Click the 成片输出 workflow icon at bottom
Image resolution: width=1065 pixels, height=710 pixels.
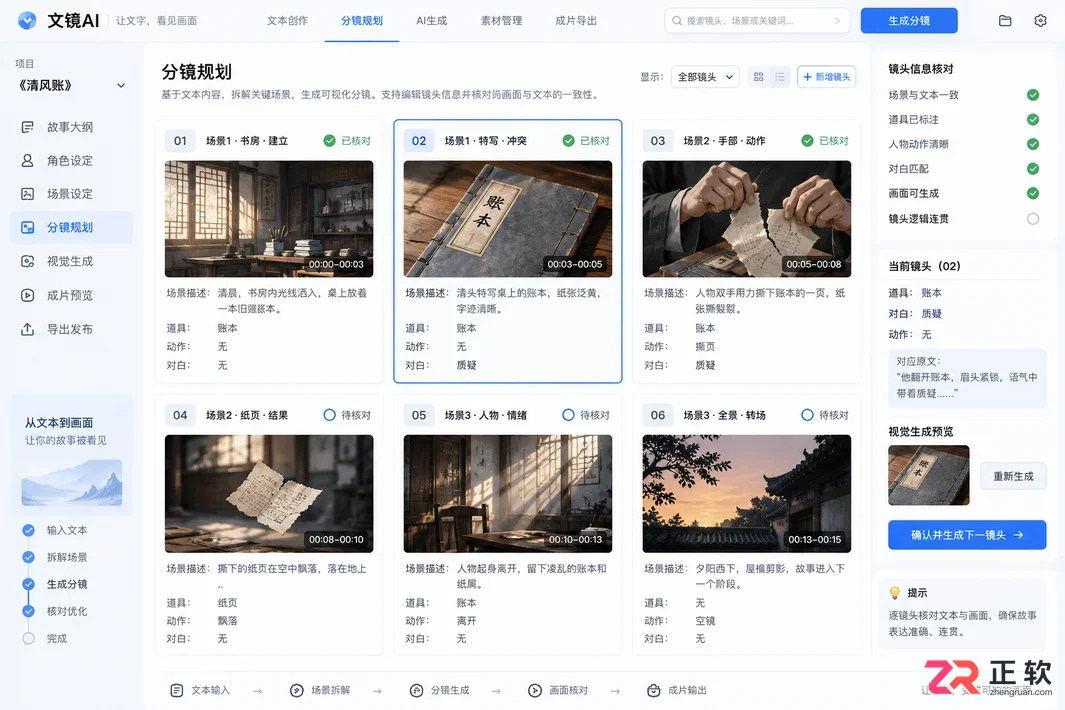coord(653,690)
